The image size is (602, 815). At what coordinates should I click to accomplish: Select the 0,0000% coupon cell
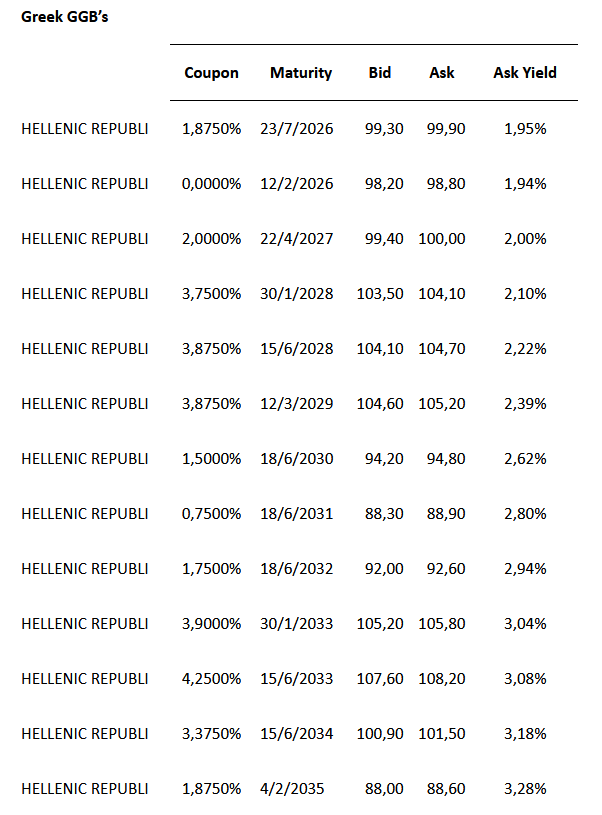211,184
